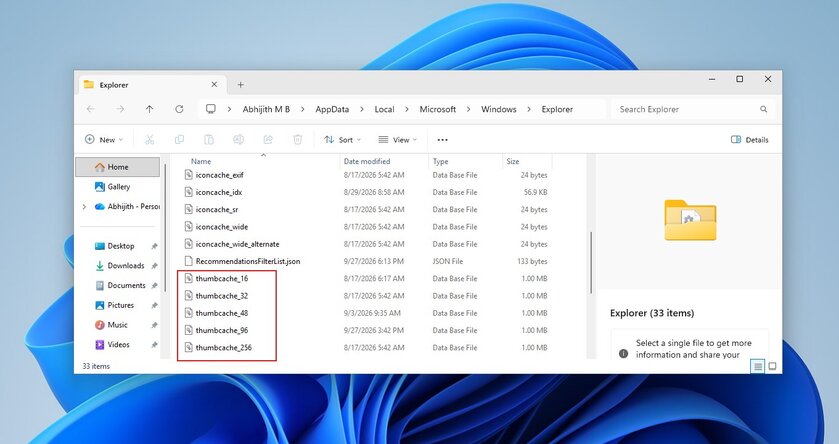Viewport: 839px width, 444px height.
Task: Expand chevron after Abhijith M B breadcrumb
Action: (x=303, y=109)
